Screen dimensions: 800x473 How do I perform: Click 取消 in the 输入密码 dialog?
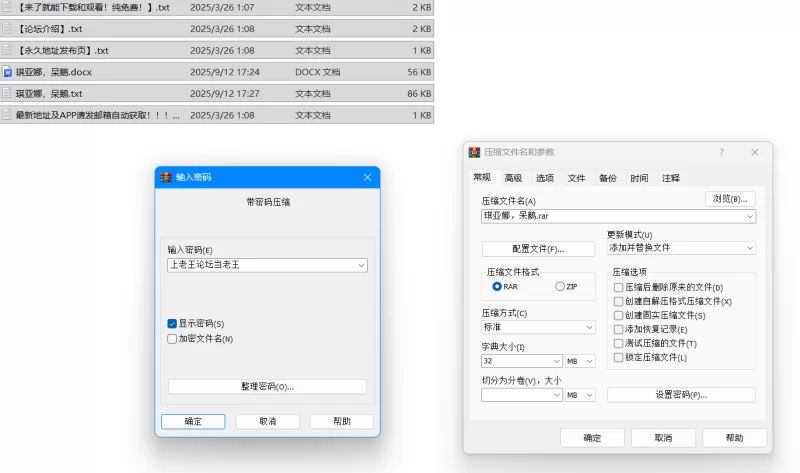267,421
